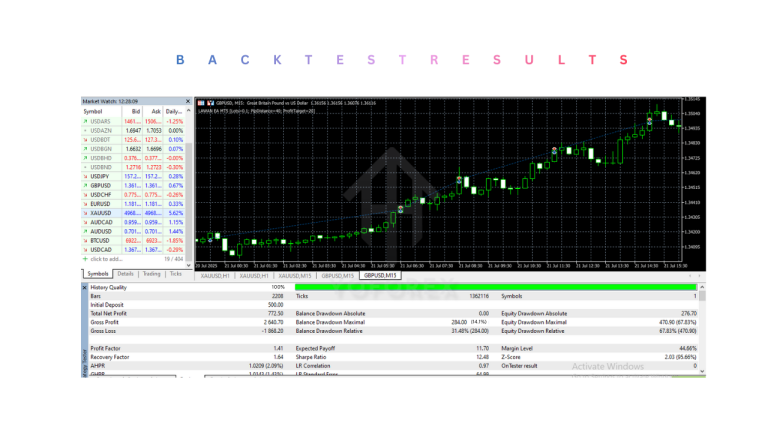Click the GBPUSD up-arrow symbol icon
768x432 pixels.
(x=85, y=185)
